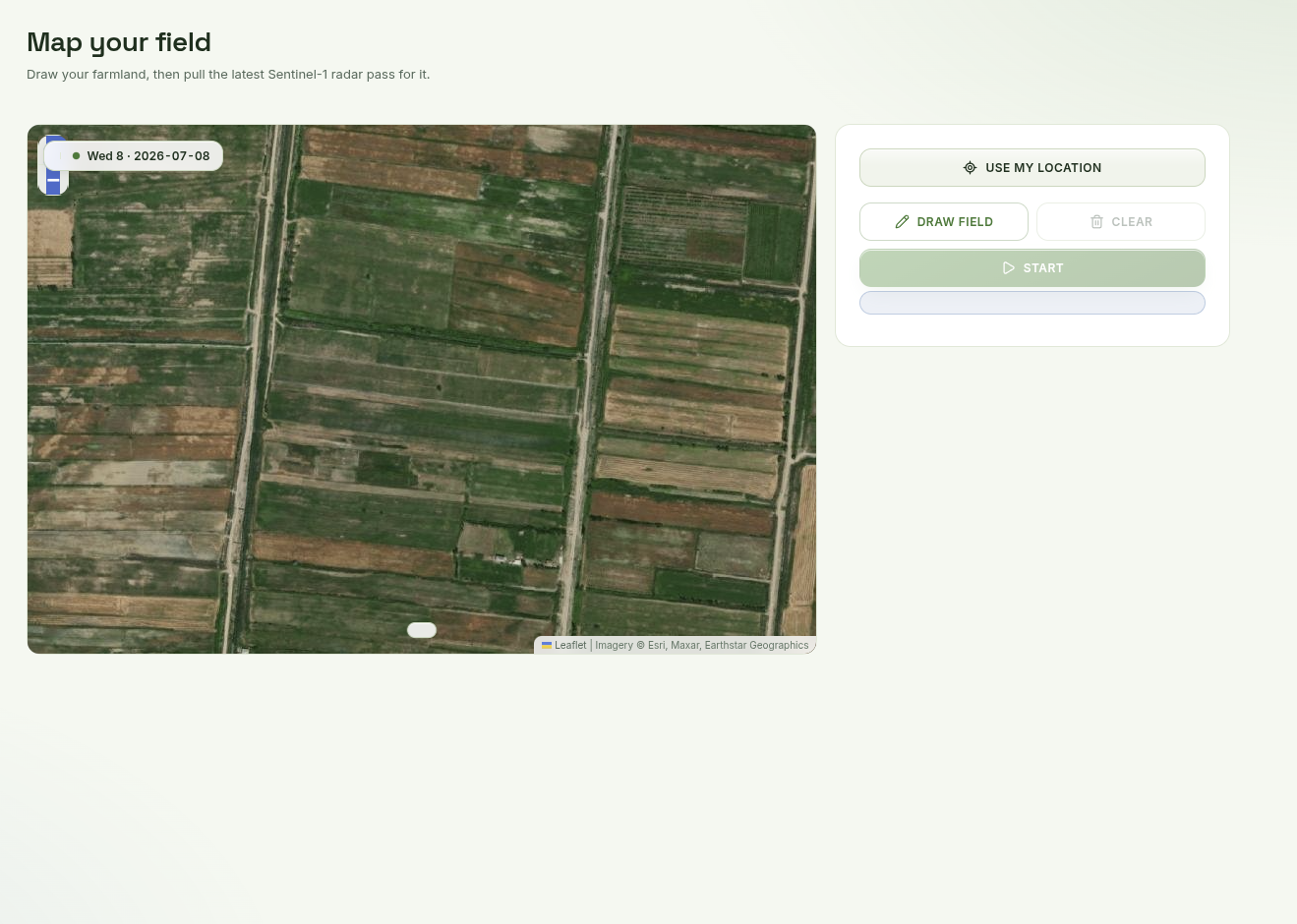This screenshot has height=924, width=1297.
Task: Click the Map your field heading
Action: pyautogui.click(x=119, y=42)
